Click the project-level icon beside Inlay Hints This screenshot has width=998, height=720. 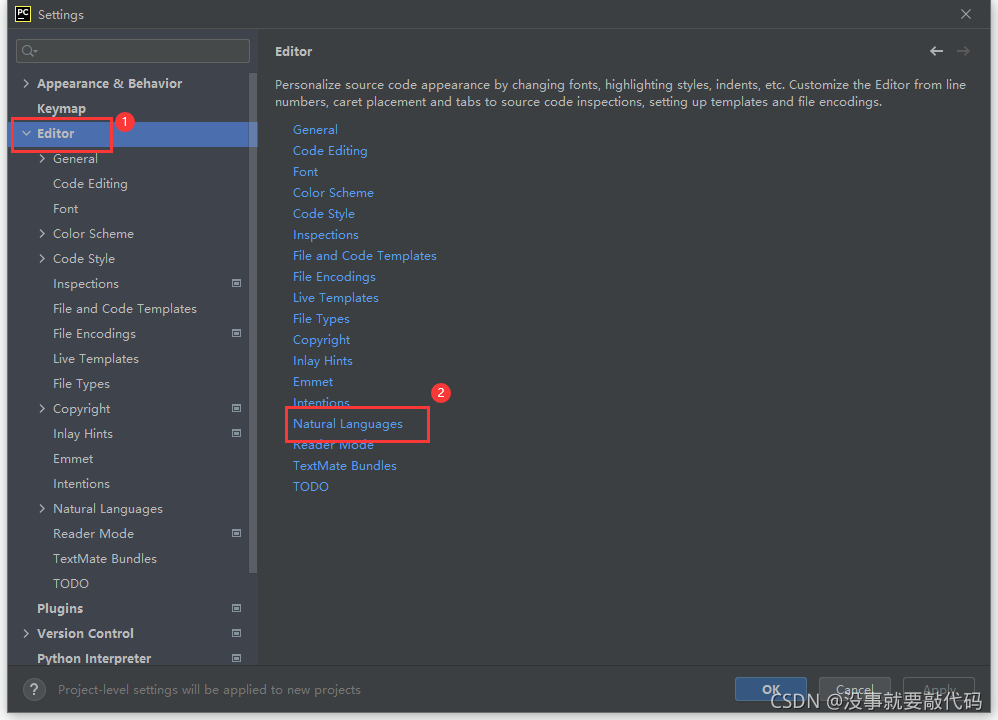236,433
